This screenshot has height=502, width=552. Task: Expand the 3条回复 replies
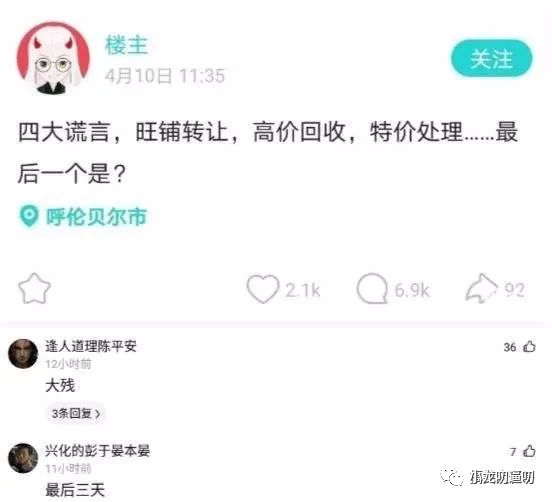click(76, 413)
